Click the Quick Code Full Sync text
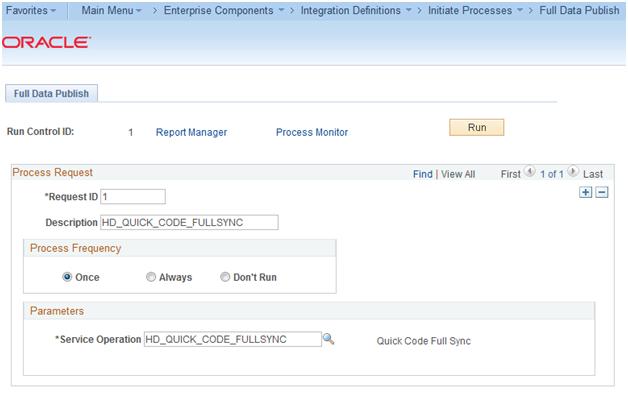The image size is (628, 398). click(423, 341)
